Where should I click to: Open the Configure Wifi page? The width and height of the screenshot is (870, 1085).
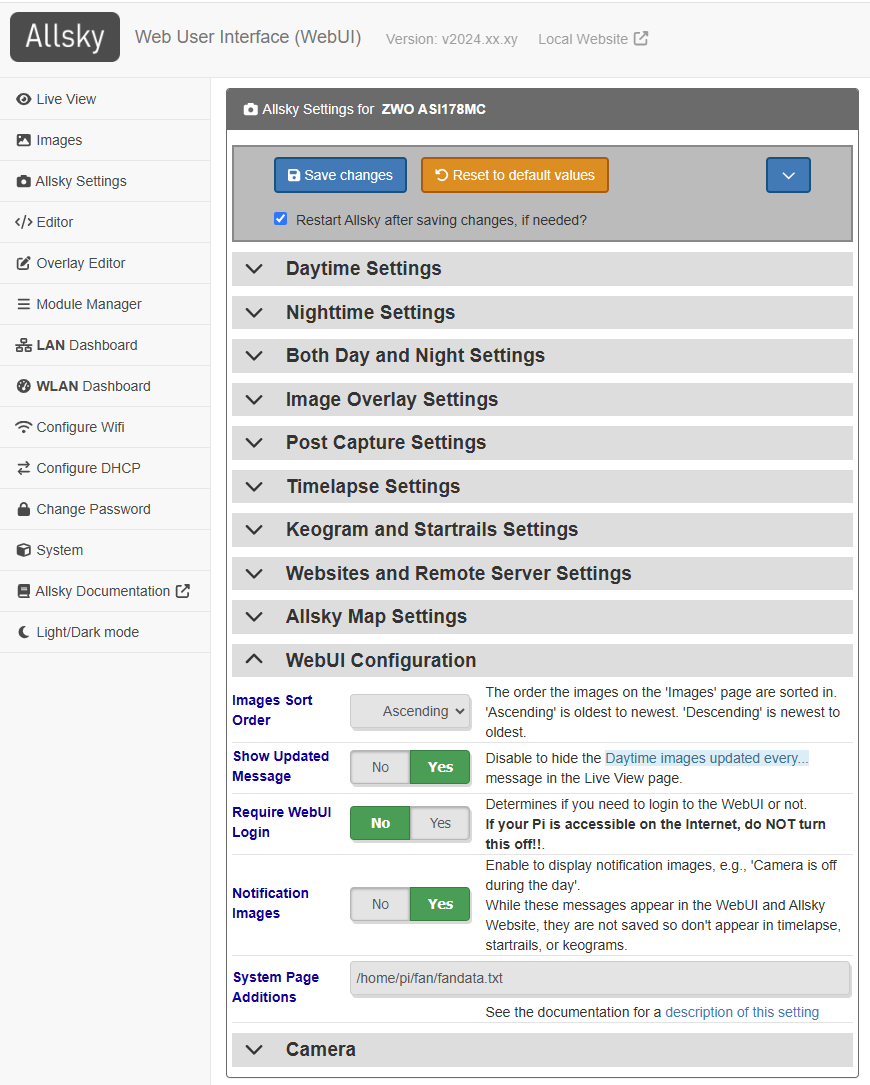click(x=75, y=427)
